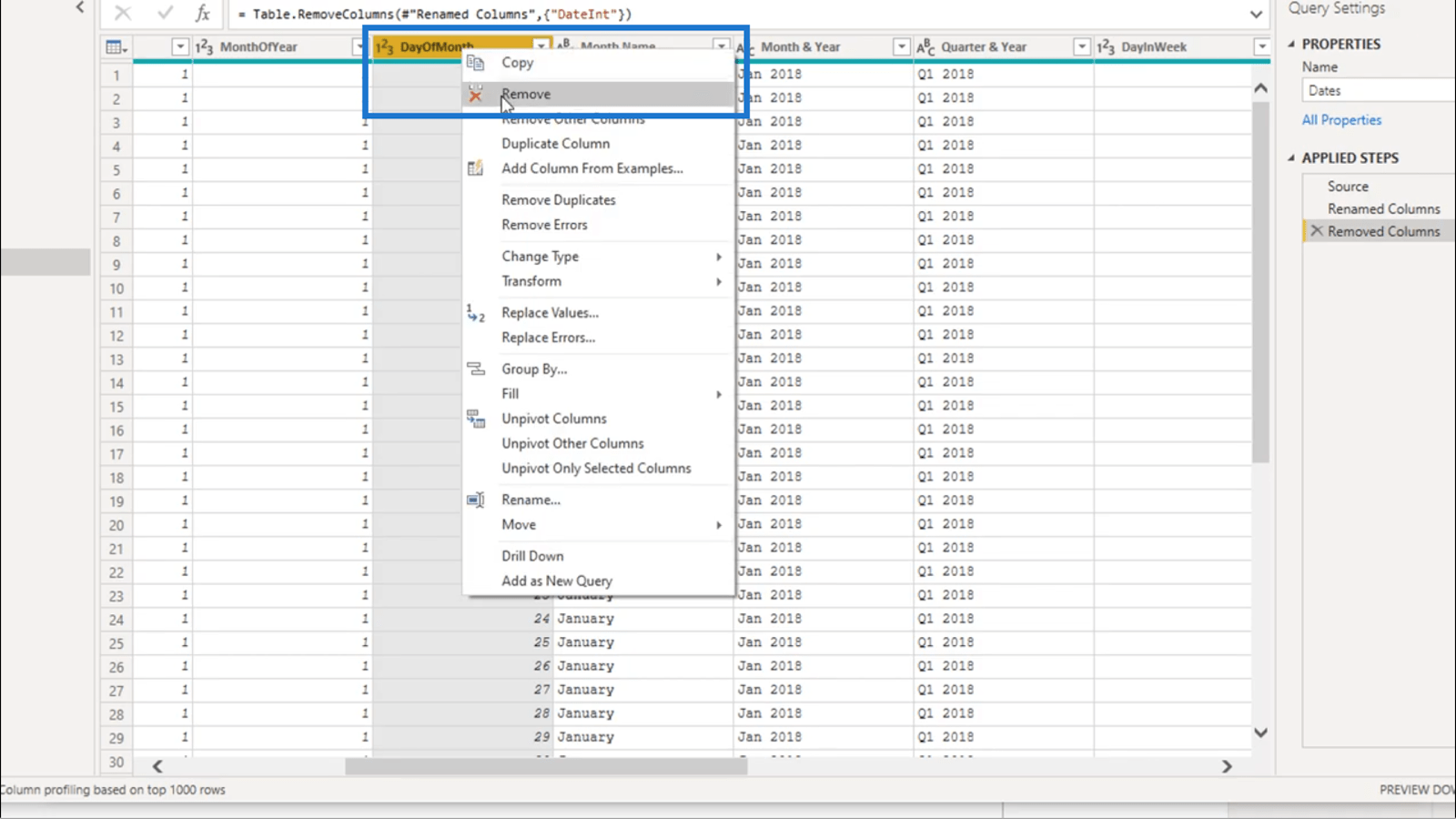Click vertical scrollbar up arrow
1456x819 pixels.
coord(1260,87)
